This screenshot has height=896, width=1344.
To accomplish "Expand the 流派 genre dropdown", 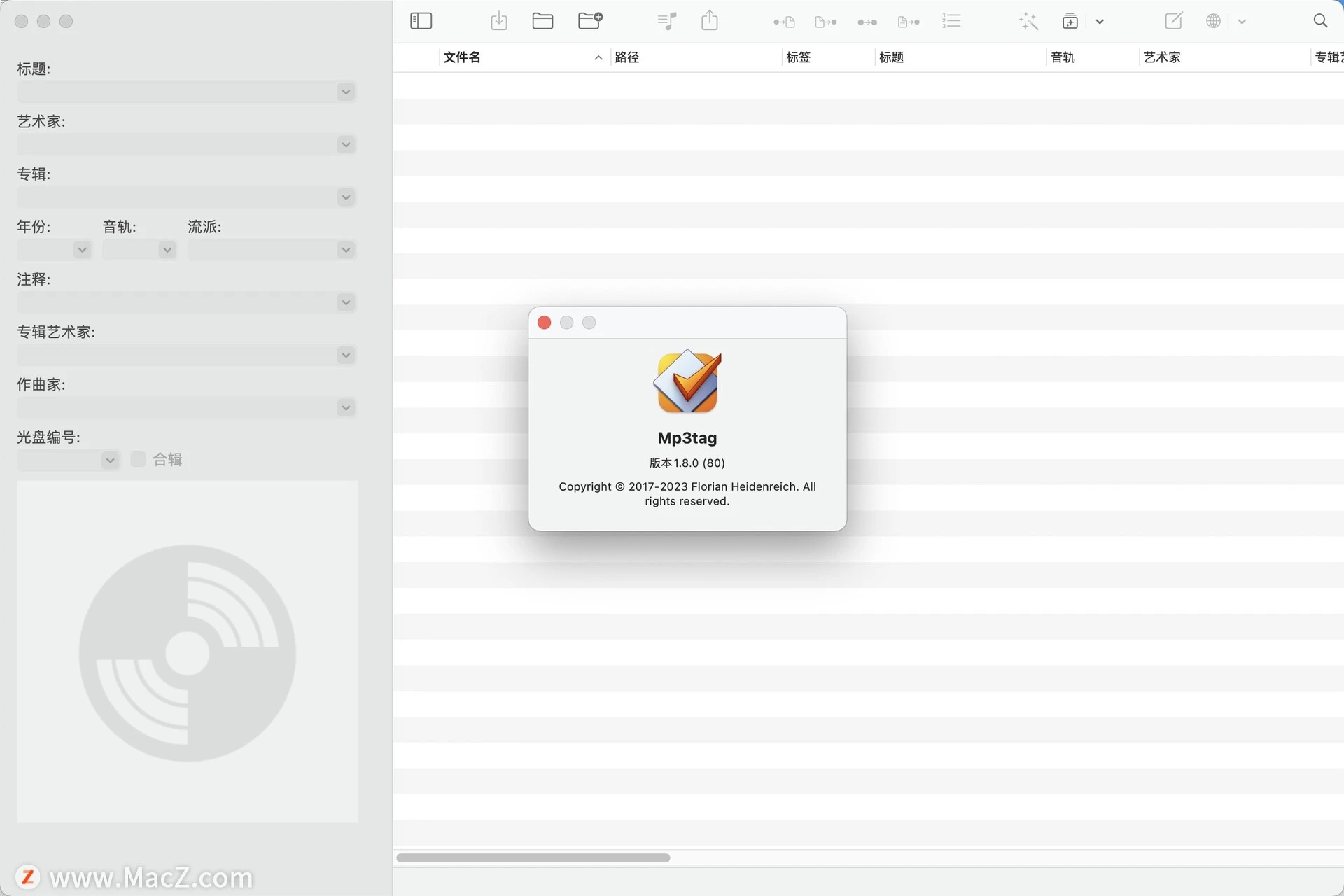I will [346, 249].
